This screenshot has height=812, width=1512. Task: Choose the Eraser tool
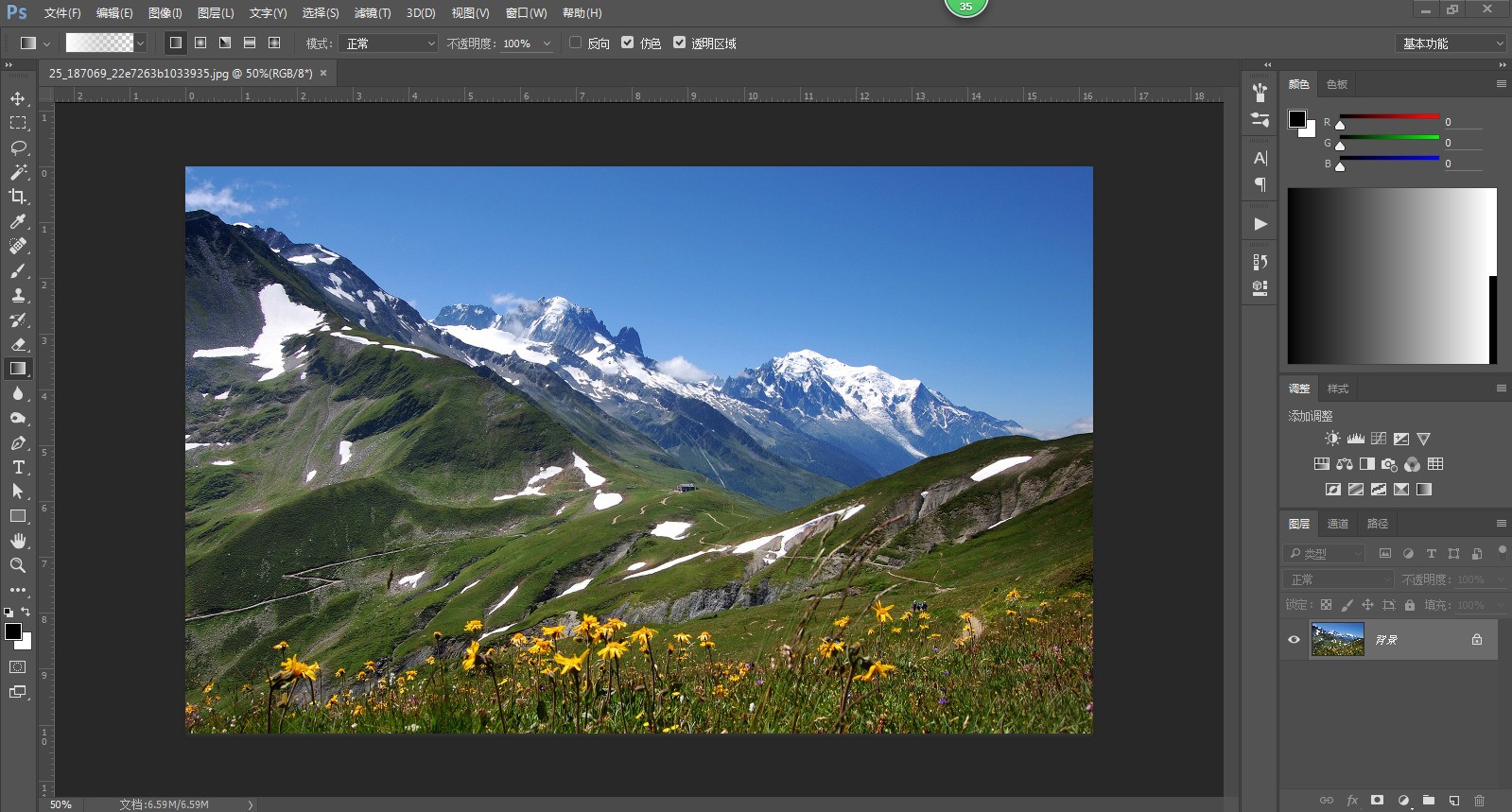point(18,344)
